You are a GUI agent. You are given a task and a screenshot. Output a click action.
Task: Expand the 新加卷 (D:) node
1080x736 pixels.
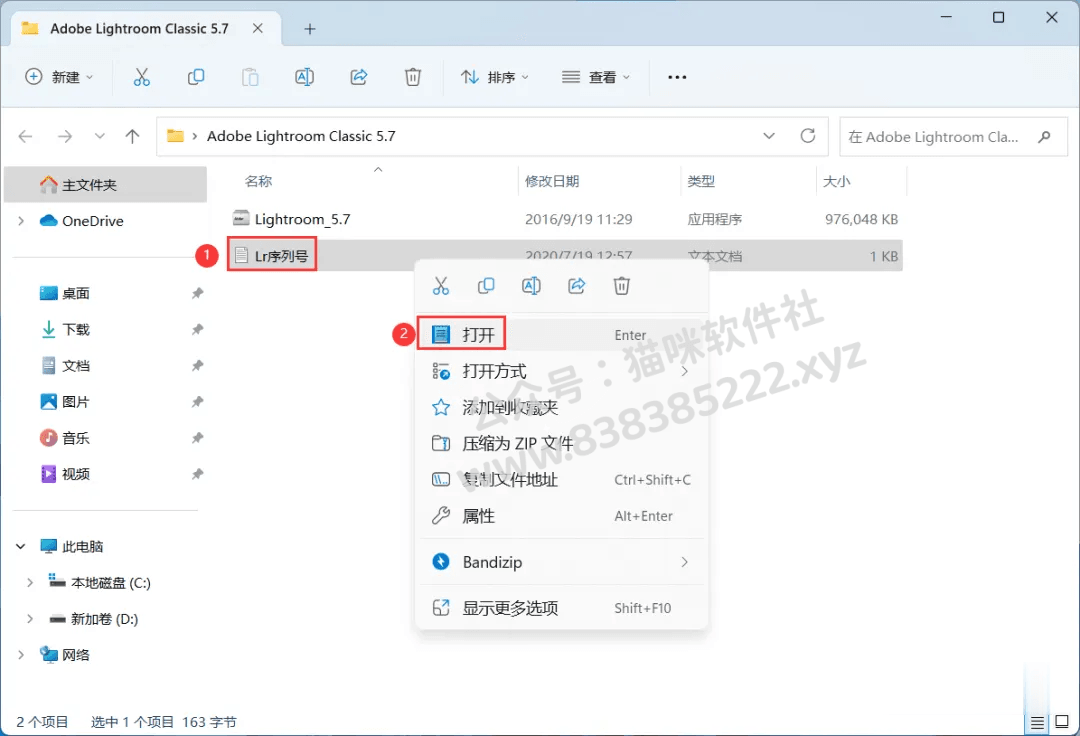[30, 619]
